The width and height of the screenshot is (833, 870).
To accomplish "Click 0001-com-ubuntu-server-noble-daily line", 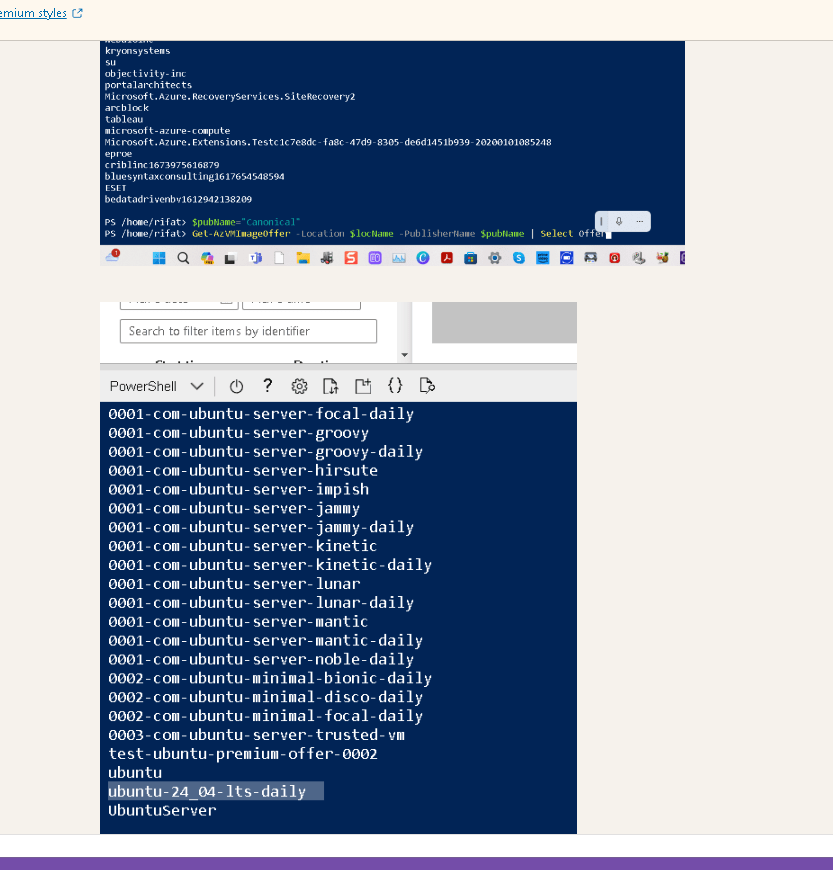I will (261, 659).
